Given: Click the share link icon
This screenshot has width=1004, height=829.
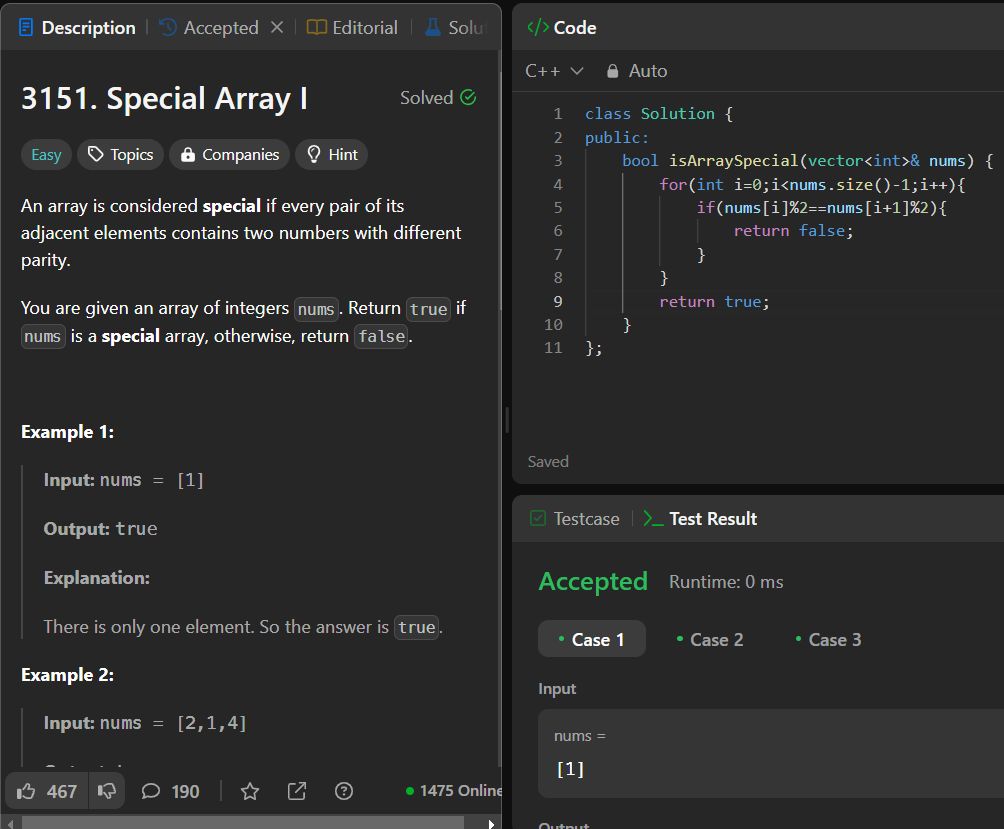Looking at the screenshot, I should point(296,791).
